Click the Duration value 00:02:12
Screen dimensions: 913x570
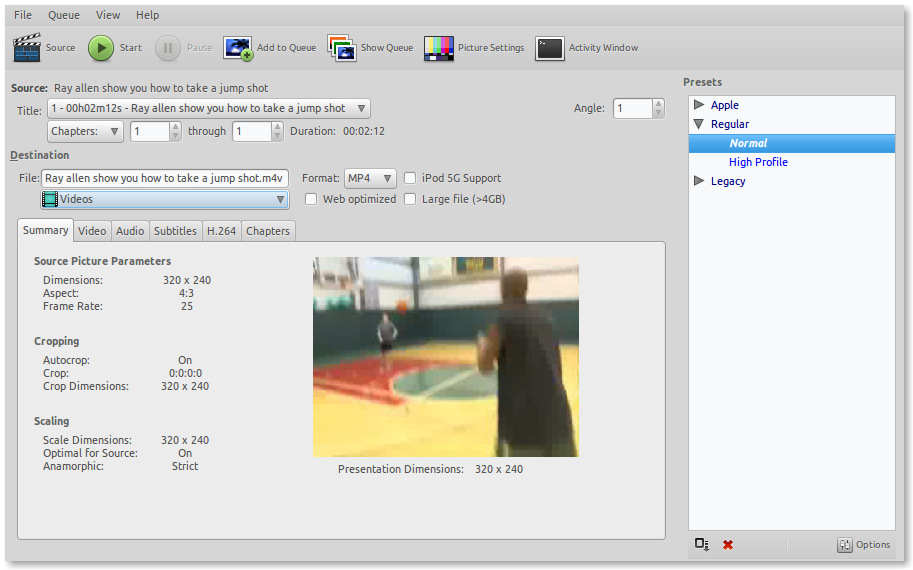364,132
